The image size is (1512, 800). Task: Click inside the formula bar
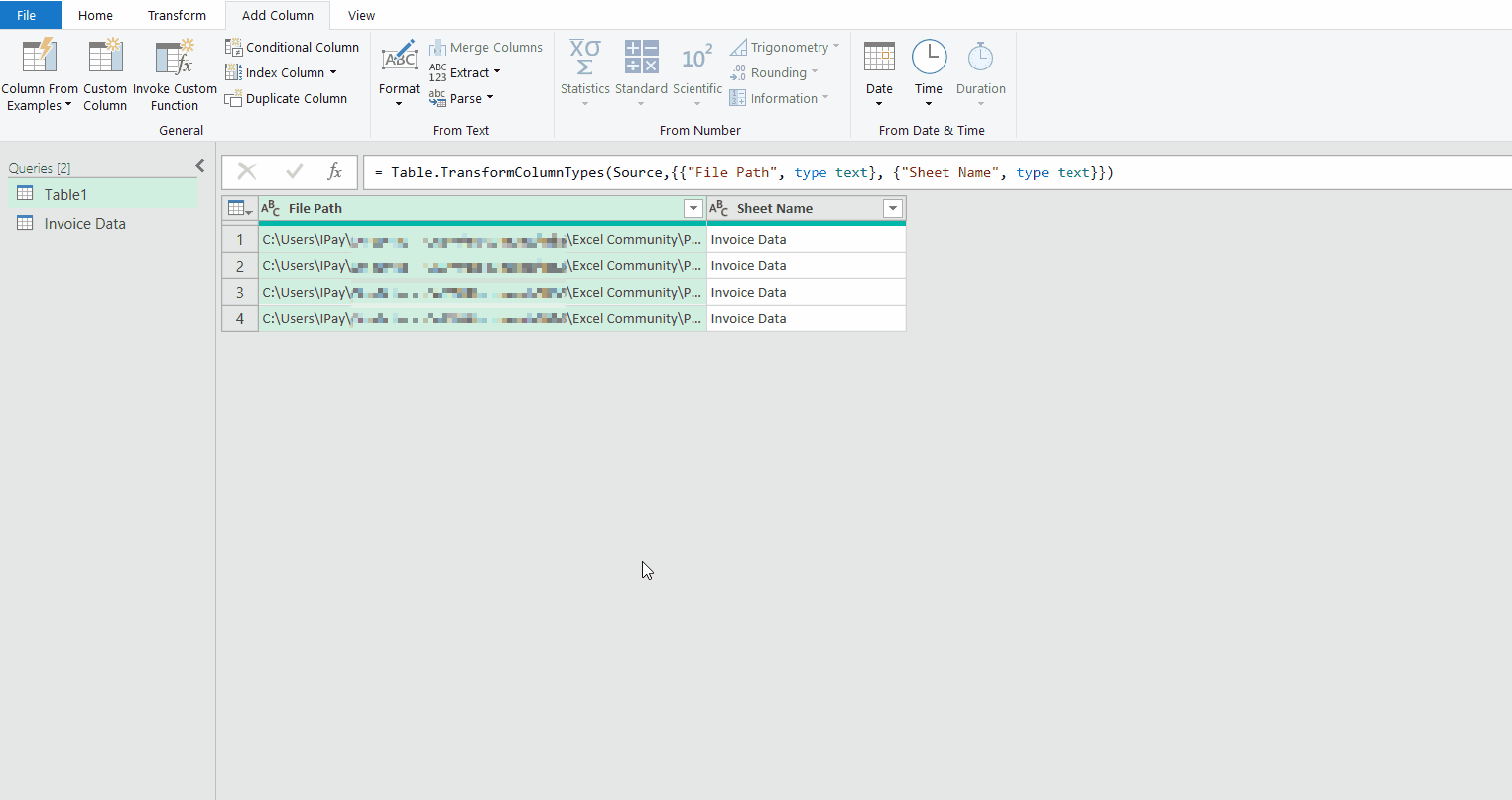[893, 172]
